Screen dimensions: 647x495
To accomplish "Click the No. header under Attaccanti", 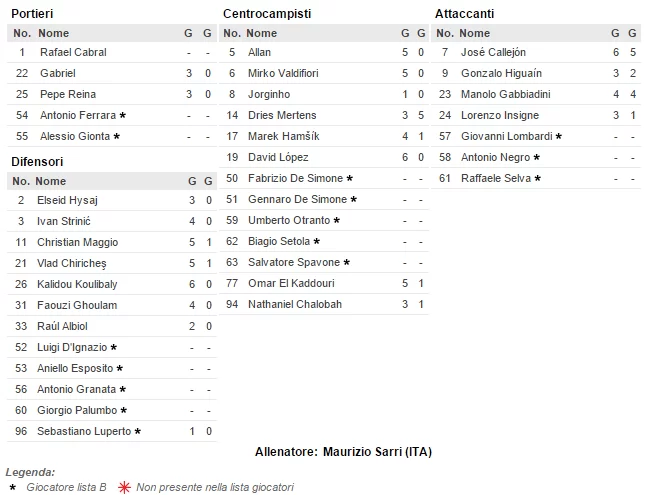I will 446,33.
